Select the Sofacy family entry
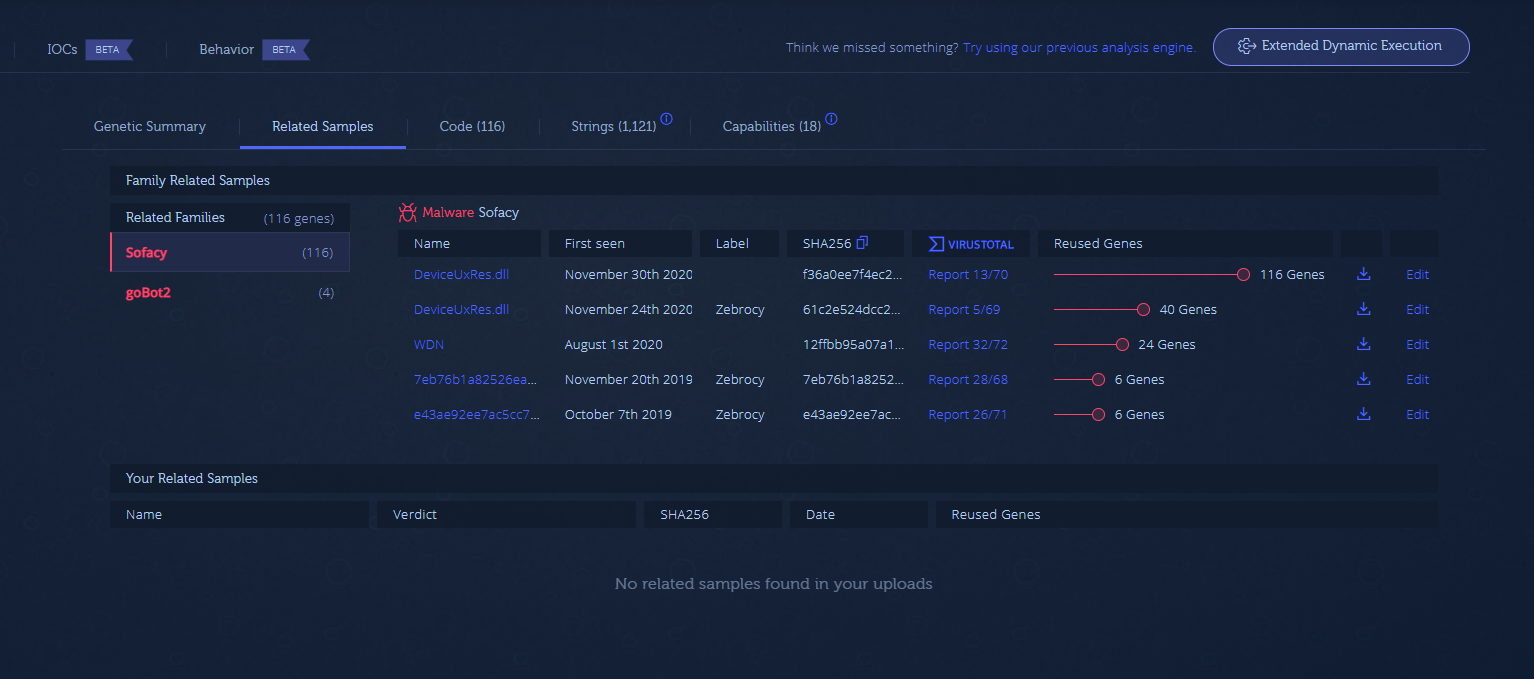The image size is (1534, 679). (146, 253)
